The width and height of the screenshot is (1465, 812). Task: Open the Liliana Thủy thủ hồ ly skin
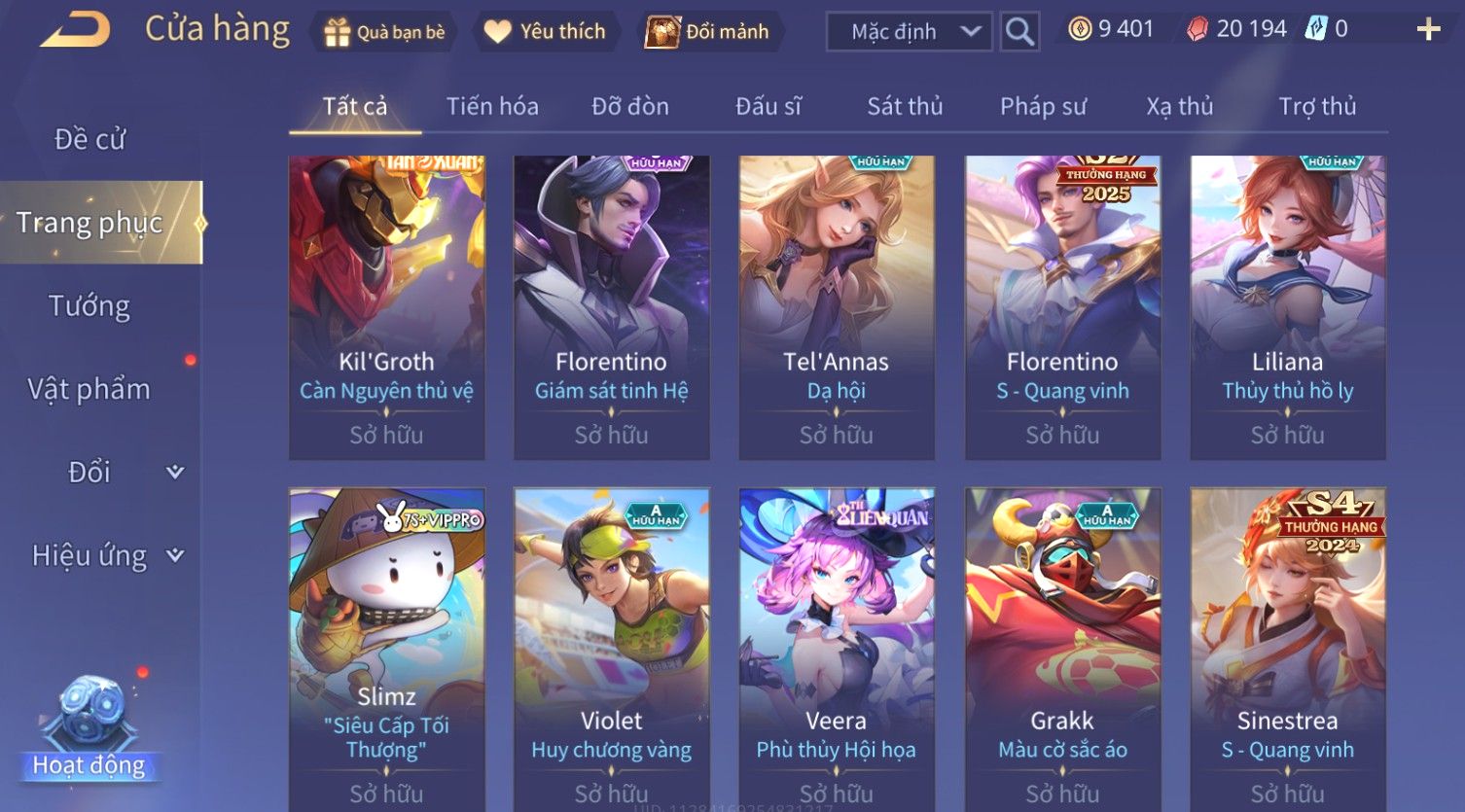[1288, 307]
